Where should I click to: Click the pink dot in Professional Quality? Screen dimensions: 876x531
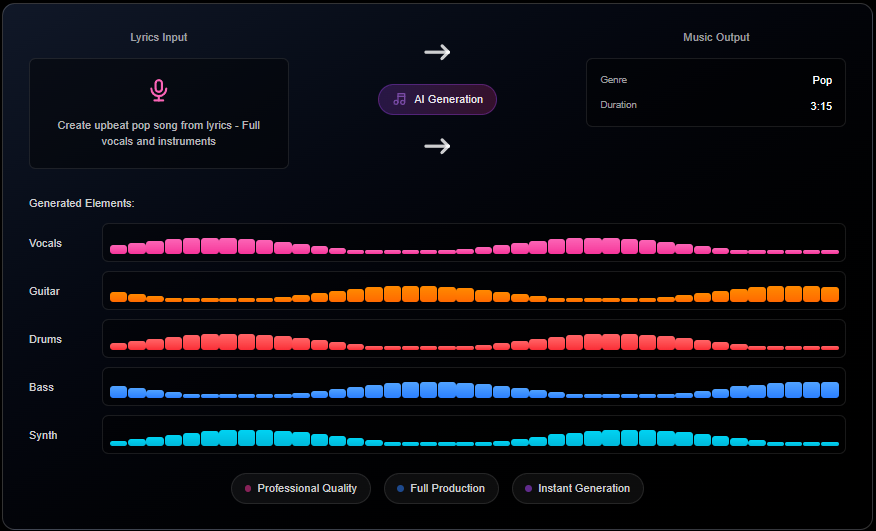(x=248, y=489)
